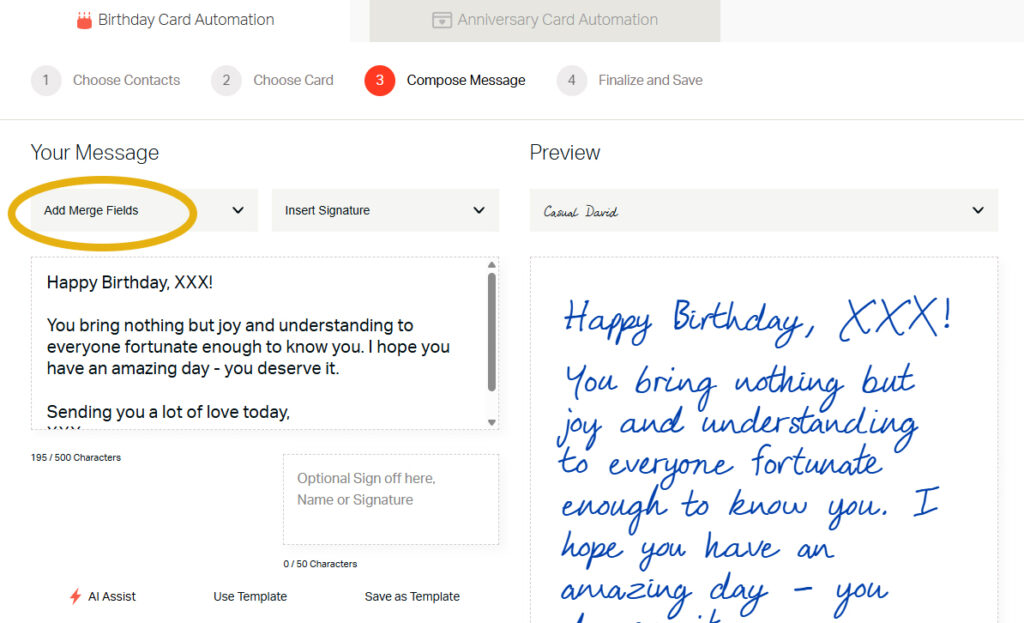Click the message box scroll up arrow
Image resolution: width=1024 pixels, height=623 pixels.
[492, 264]
